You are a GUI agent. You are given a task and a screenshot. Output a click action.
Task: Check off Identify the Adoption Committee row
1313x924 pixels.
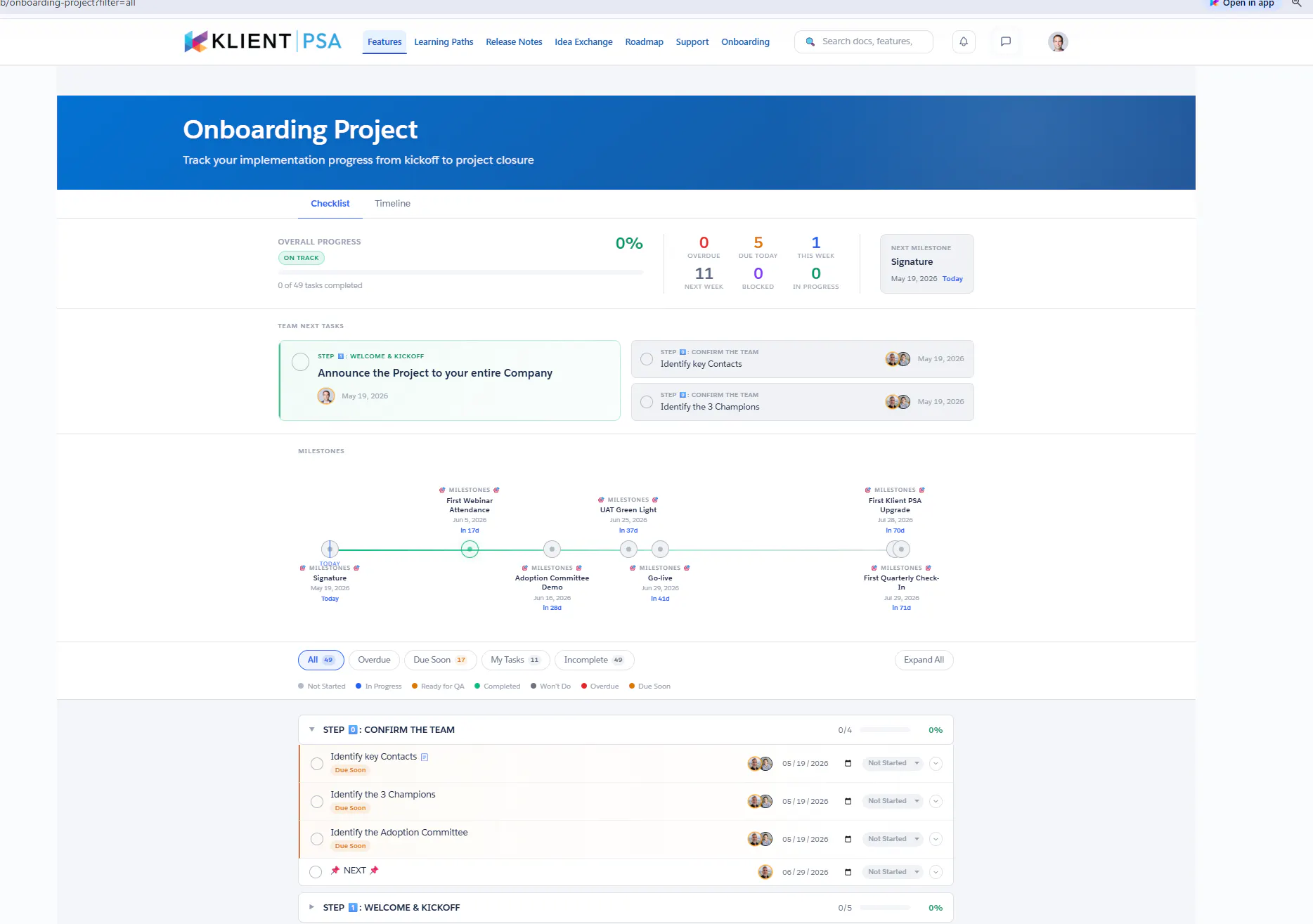[317, 839]
